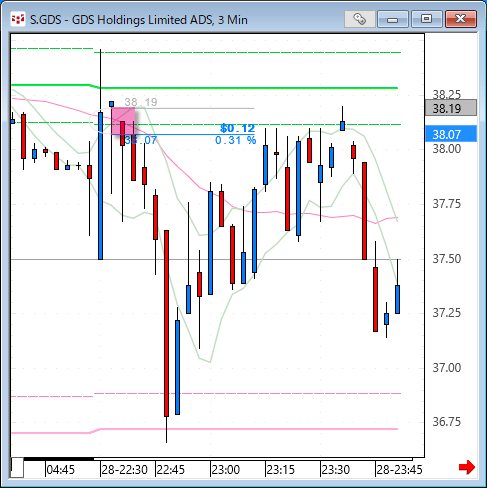Click the white scroll box at bottom-left

point(17,467)
